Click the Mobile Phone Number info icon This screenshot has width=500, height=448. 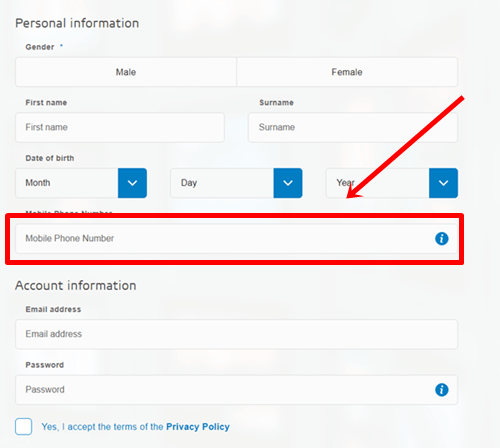(442, 239)
